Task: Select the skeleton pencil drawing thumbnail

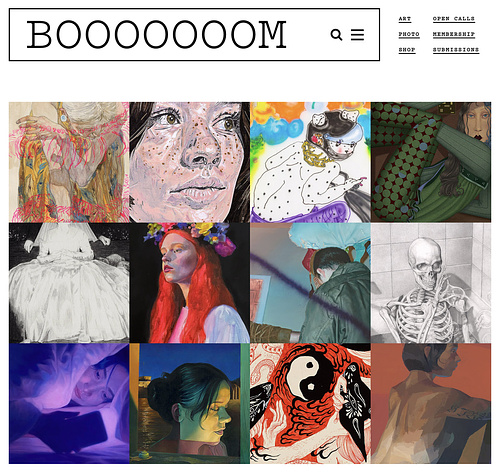Action: tap(431, 283)
